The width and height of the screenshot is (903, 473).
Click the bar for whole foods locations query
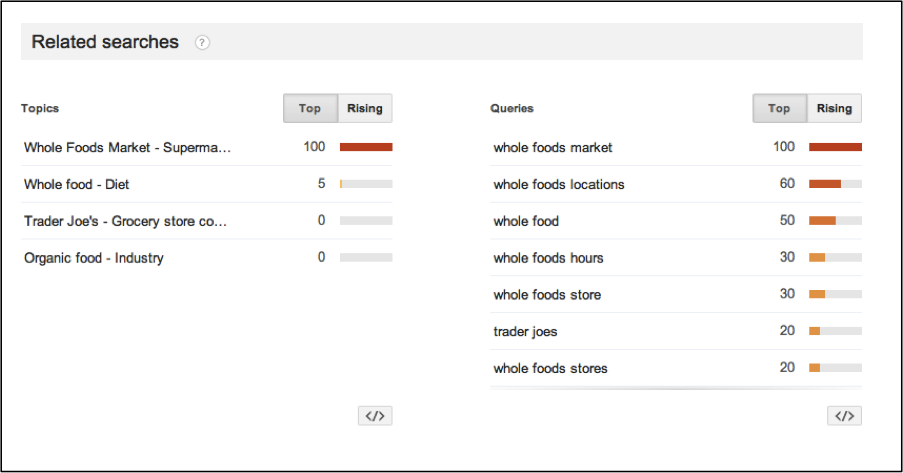pos(836,184)
